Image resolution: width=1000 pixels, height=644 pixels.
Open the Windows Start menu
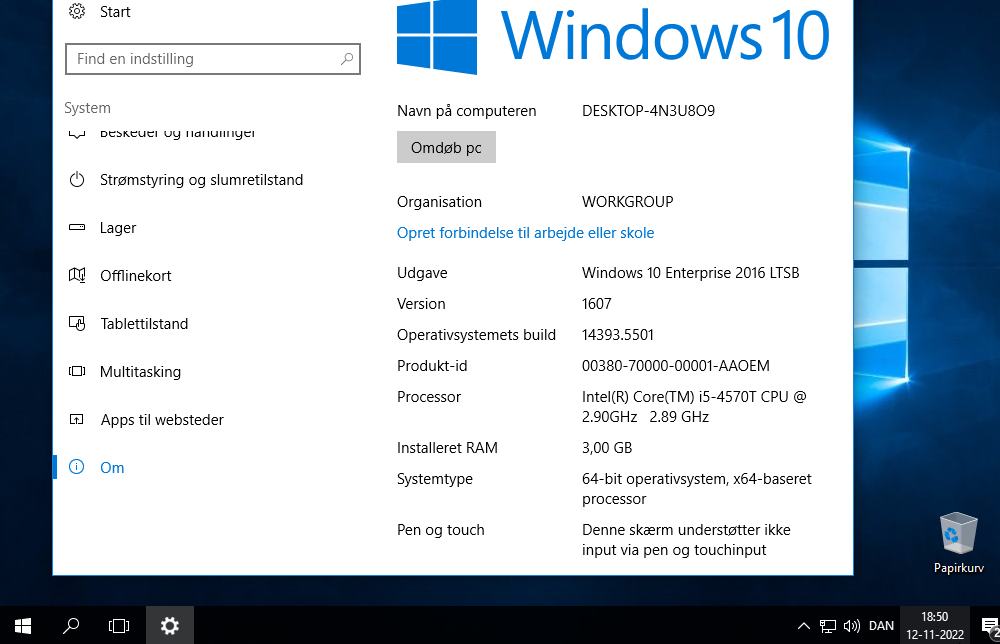coord(23,626)
